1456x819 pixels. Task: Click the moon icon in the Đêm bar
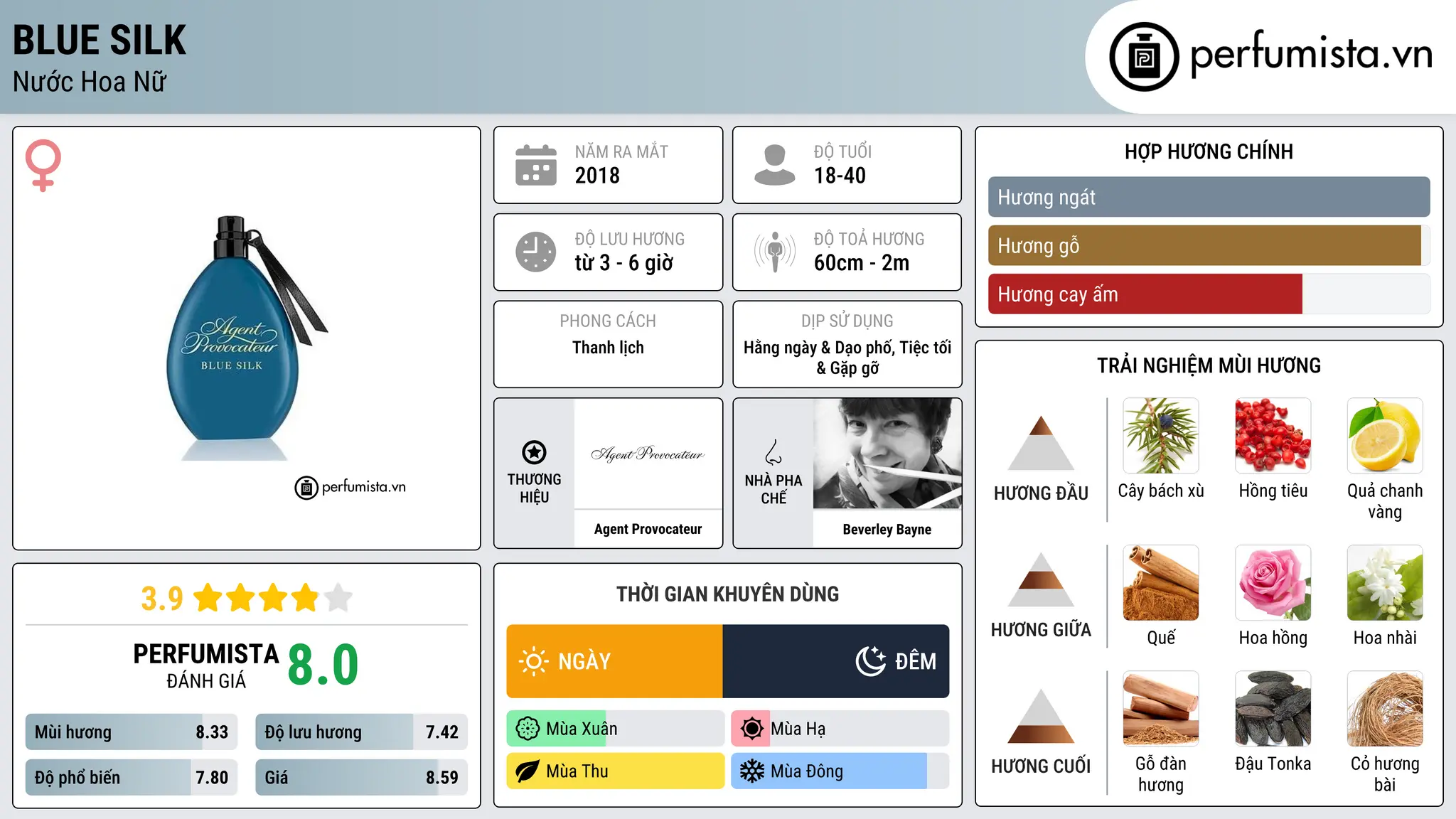coord(870,661)
